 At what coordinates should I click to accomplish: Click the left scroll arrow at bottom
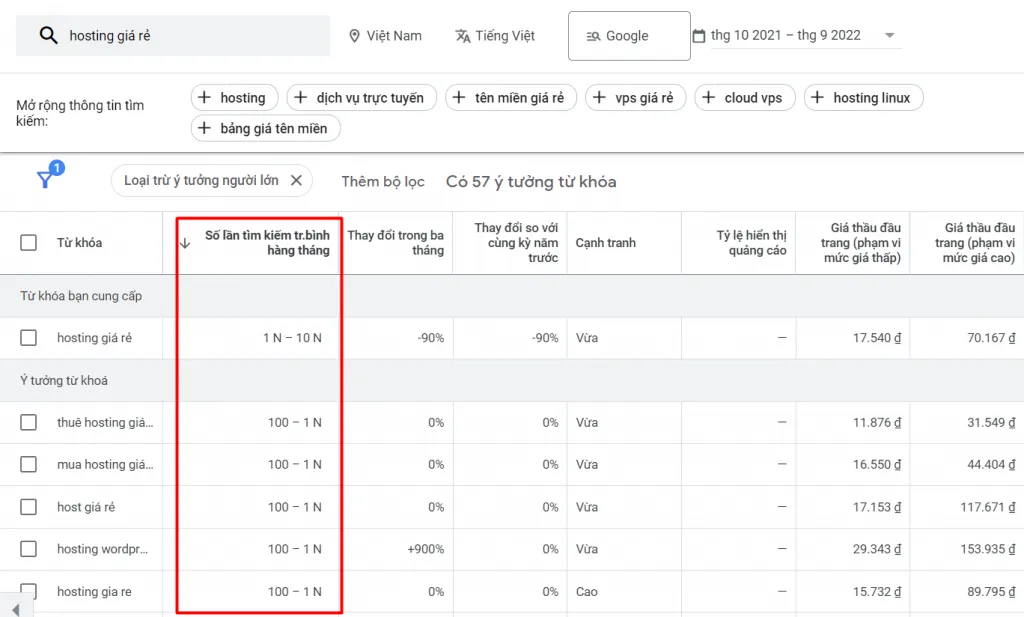coord(16,609)
